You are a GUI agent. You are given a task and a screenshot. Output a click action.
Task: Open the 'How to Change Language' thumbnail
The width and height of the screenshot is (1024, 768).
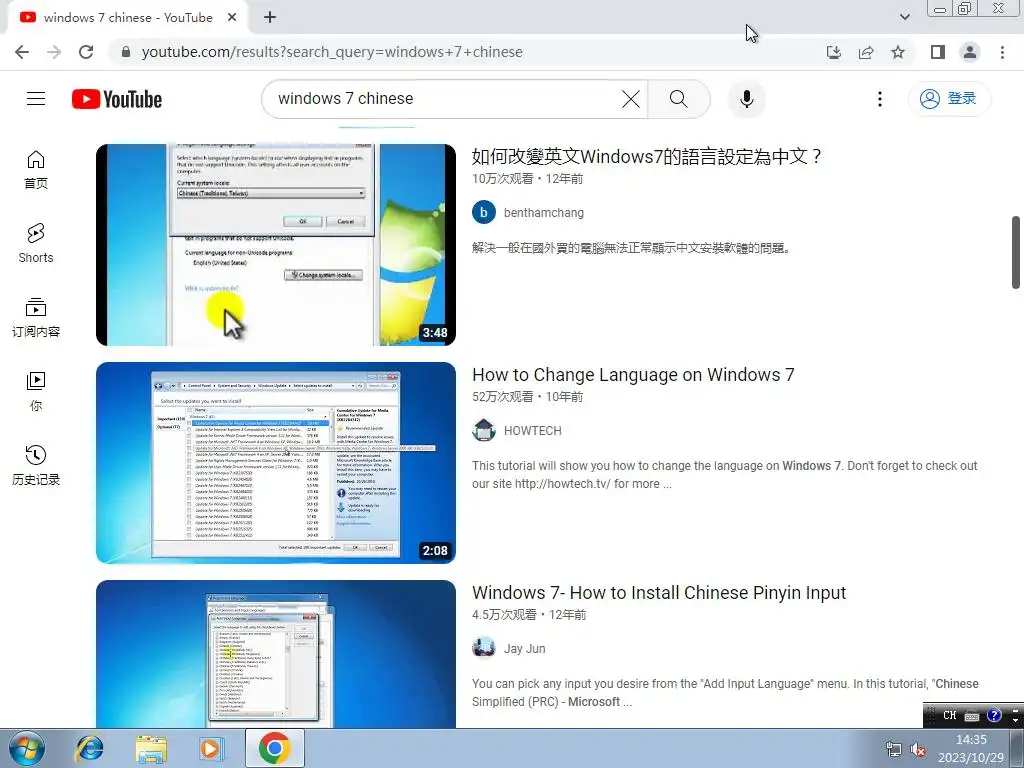(276, 463)
